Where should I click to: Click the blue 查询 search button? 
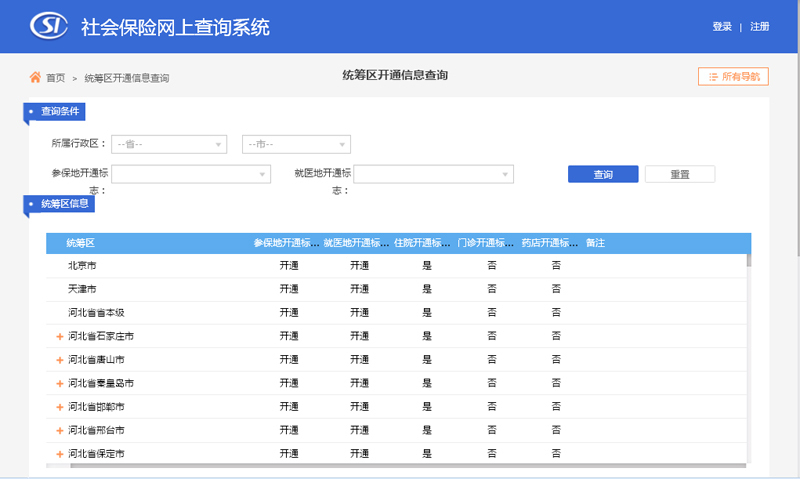(603, 174)
